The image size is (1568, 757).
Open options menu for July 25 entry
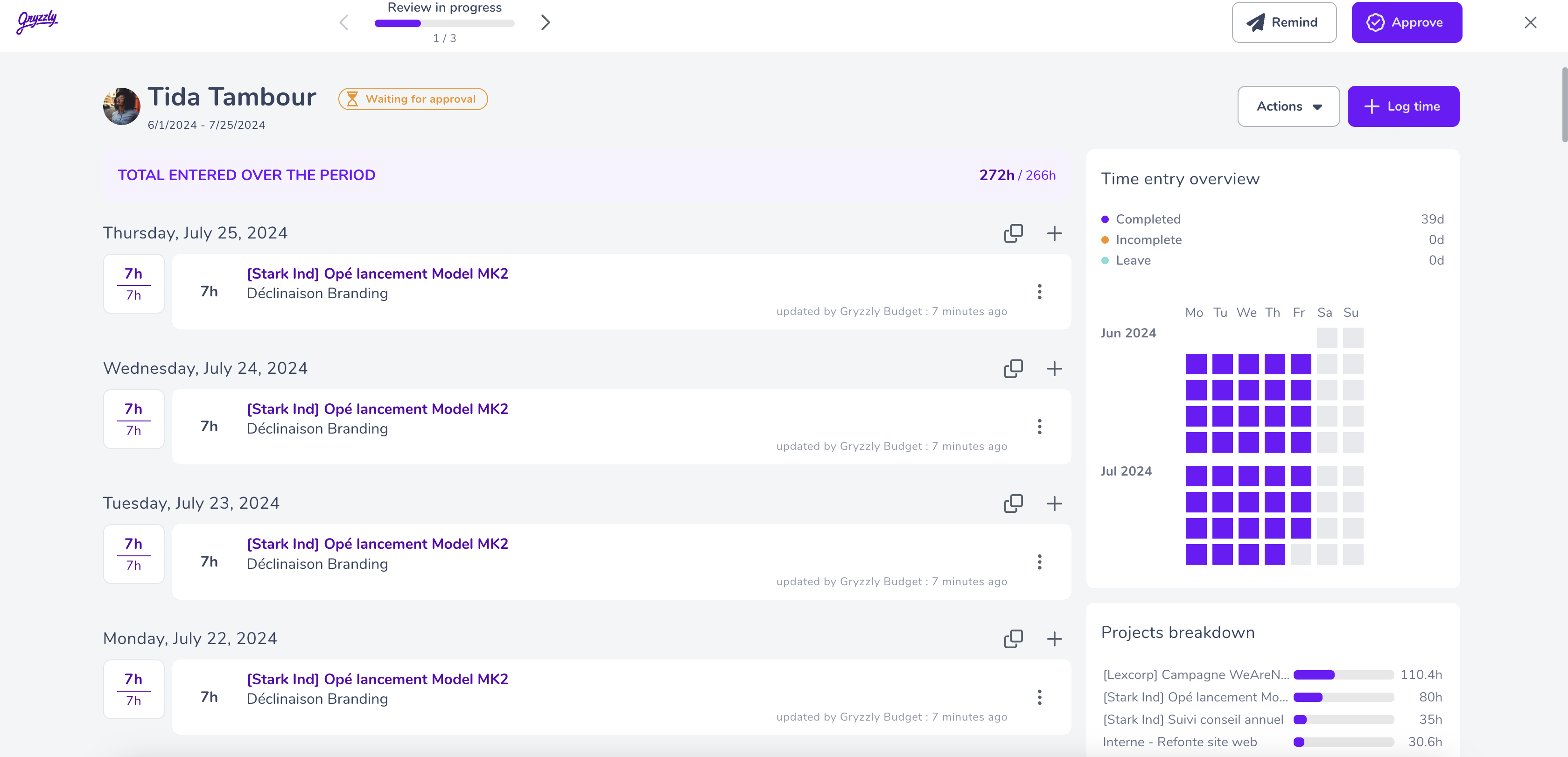coord(1039,292)
